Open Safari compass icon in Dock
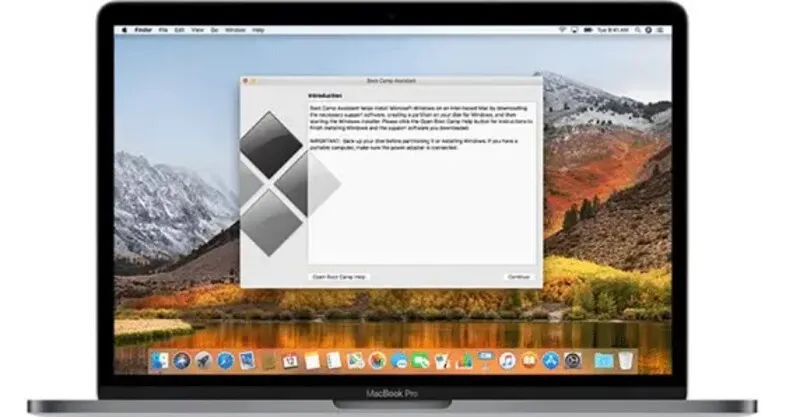 coord(226,361)
